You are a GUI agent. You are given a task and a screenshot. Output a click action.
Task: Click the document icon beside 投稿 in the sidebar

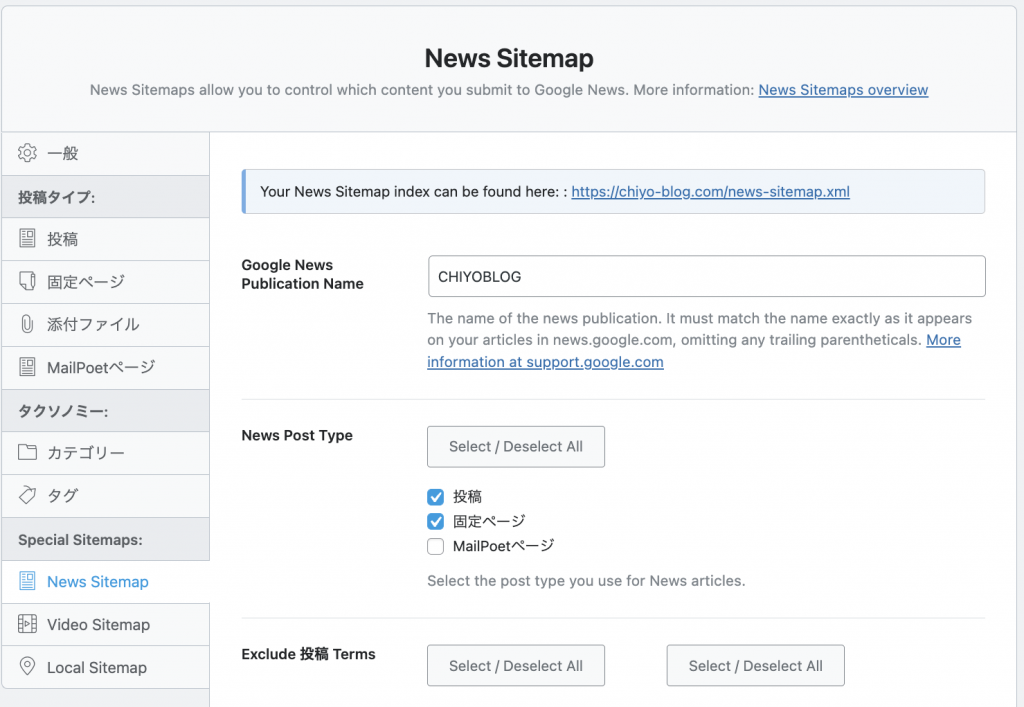click(27, 238)
